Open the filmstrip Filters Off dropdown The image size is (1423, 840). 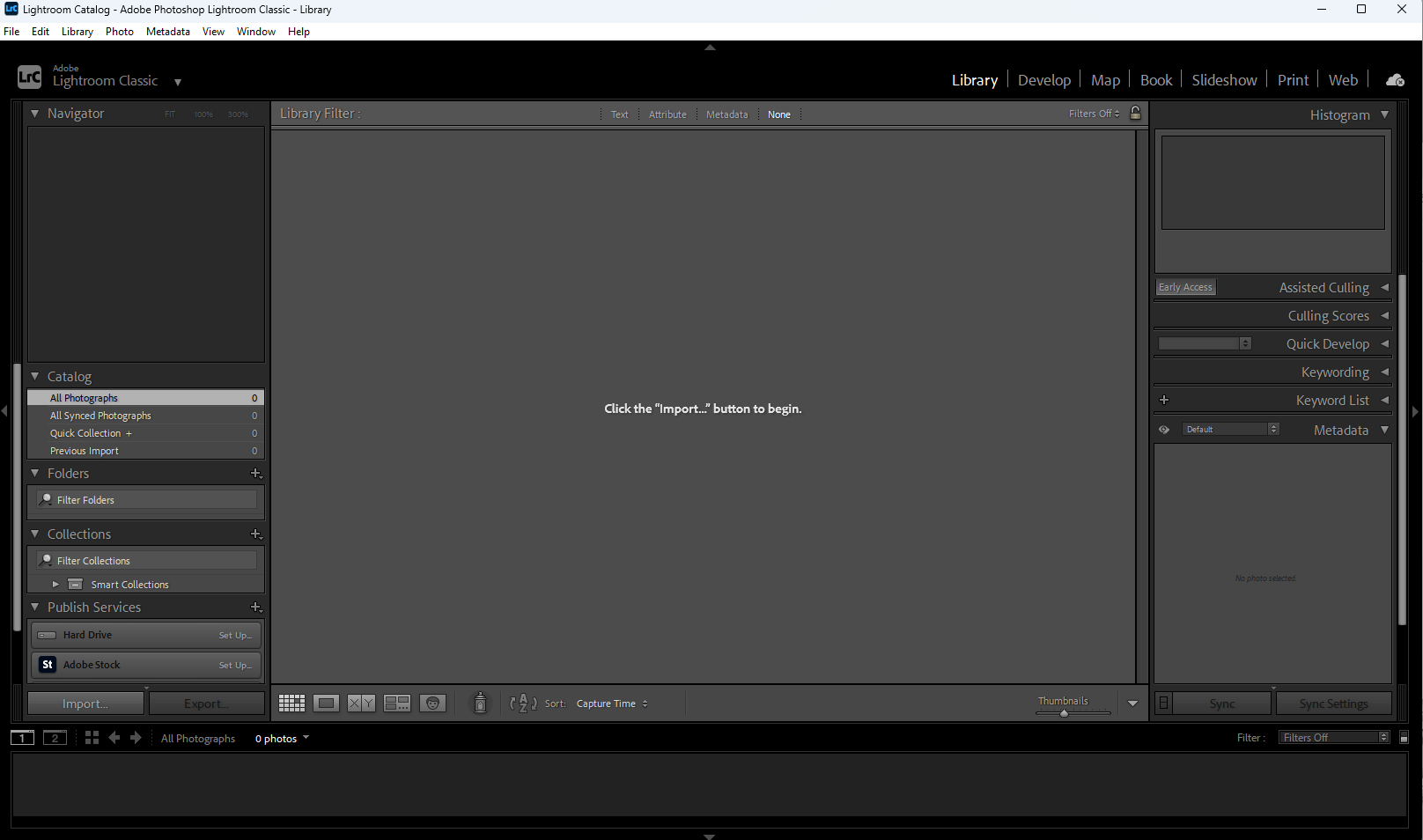tap(1335, 738)
